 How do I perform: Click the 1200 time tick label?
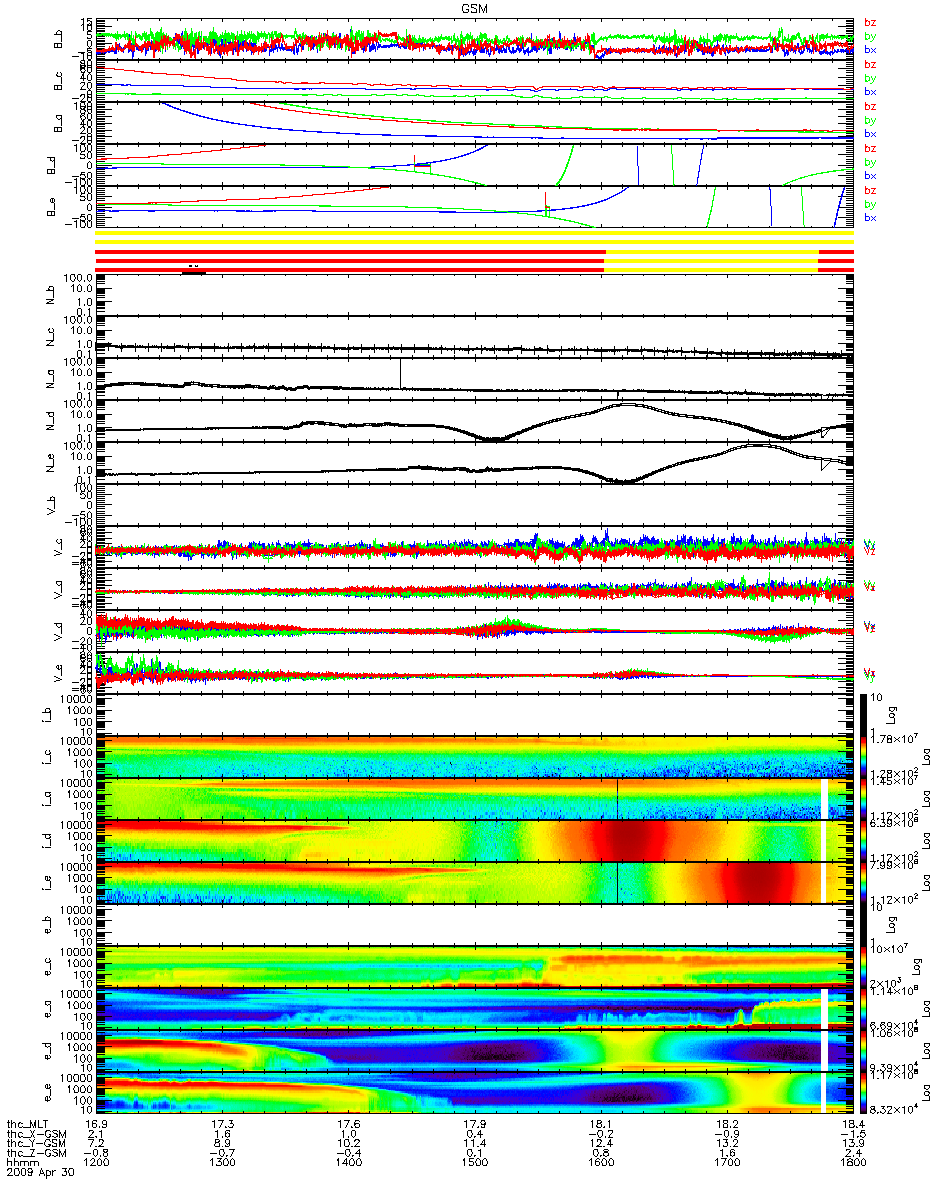pos(96,1164)
